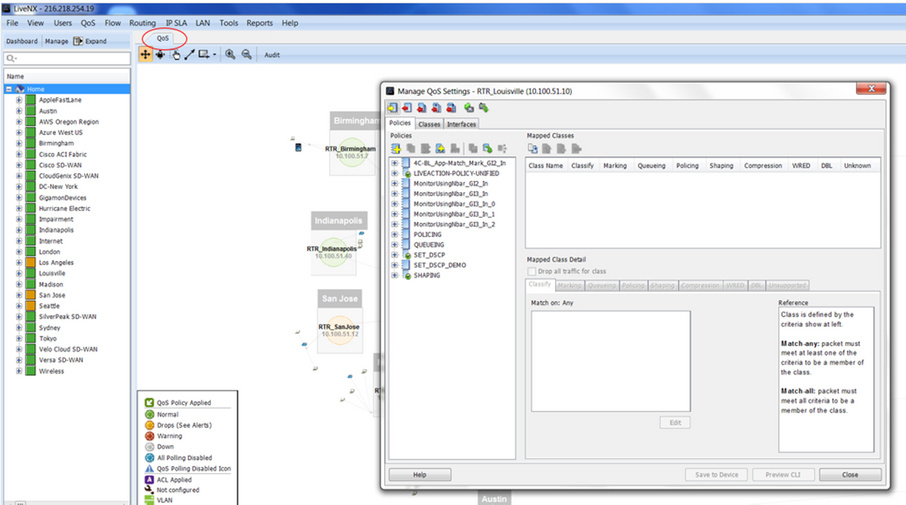
Task: Click the green left-arrow icon in dialog toolbar
Action: [x=469, y=108]
